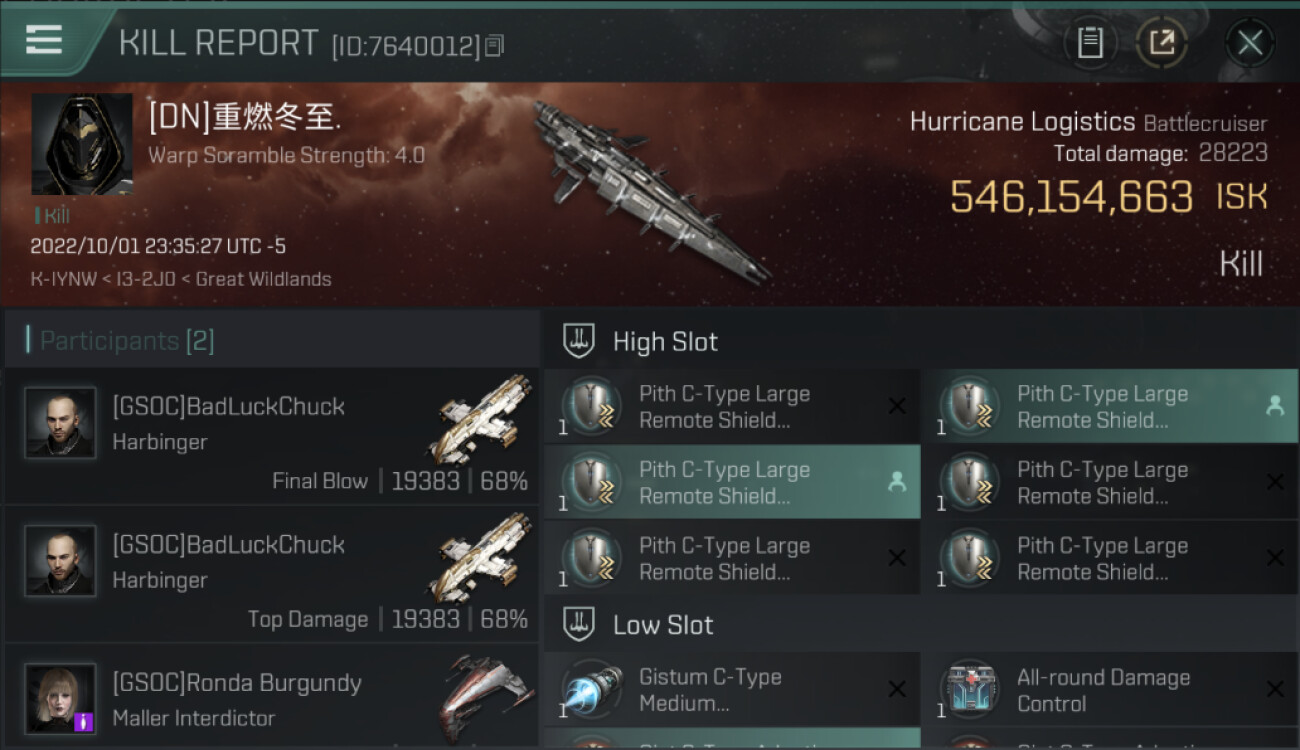Viewport: 1300px width, 750px height.
Task: Toggle highlighted left Pith C-Type shield module
Action: [732, 482]
